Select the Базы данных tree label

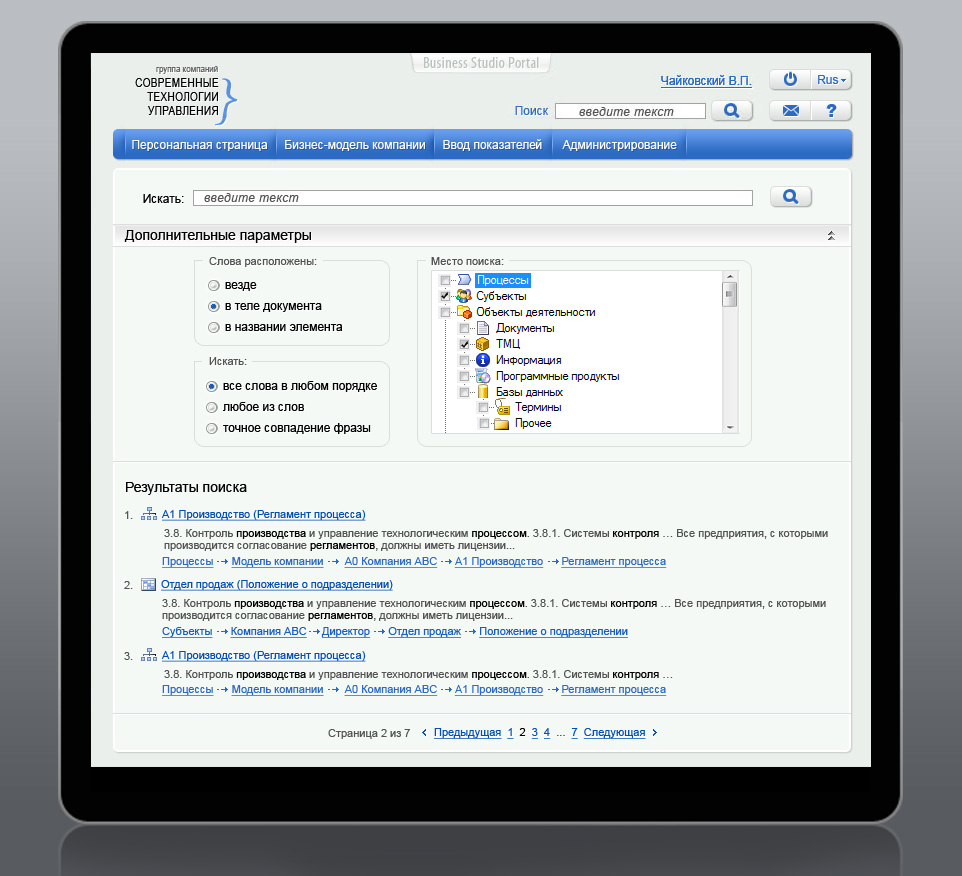click(x=529, y=391)
